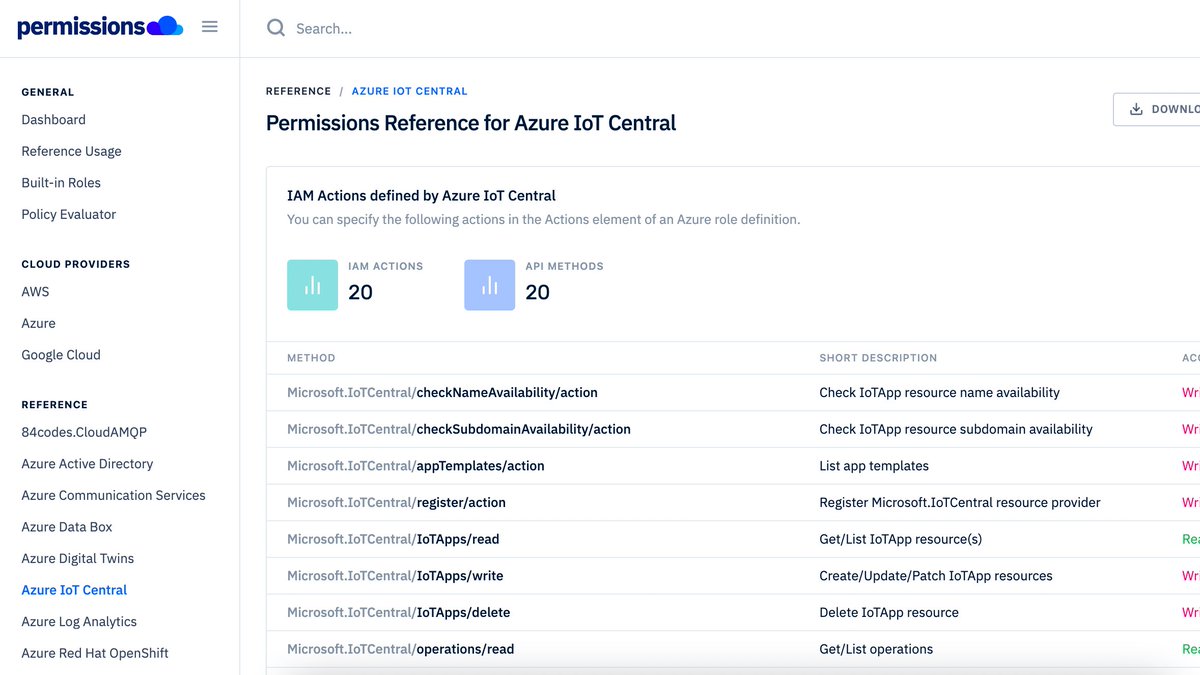This screenshot has width=1200, height=675.
Task: Click the SHORT DESCRIPTION column header
Action: coord(878,358)
